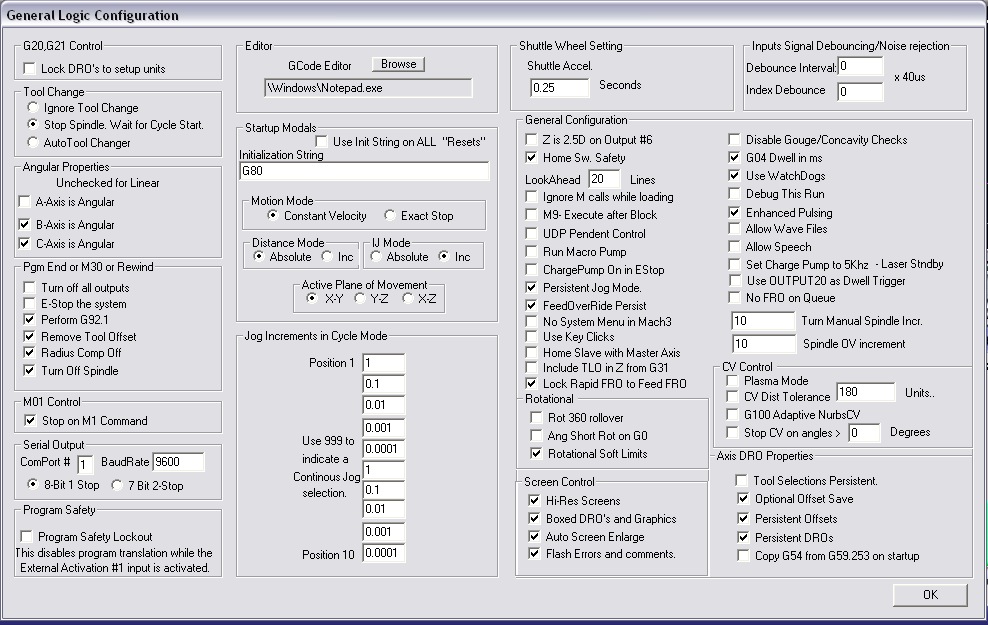Click the LookAhead lines field

point(603,179)
